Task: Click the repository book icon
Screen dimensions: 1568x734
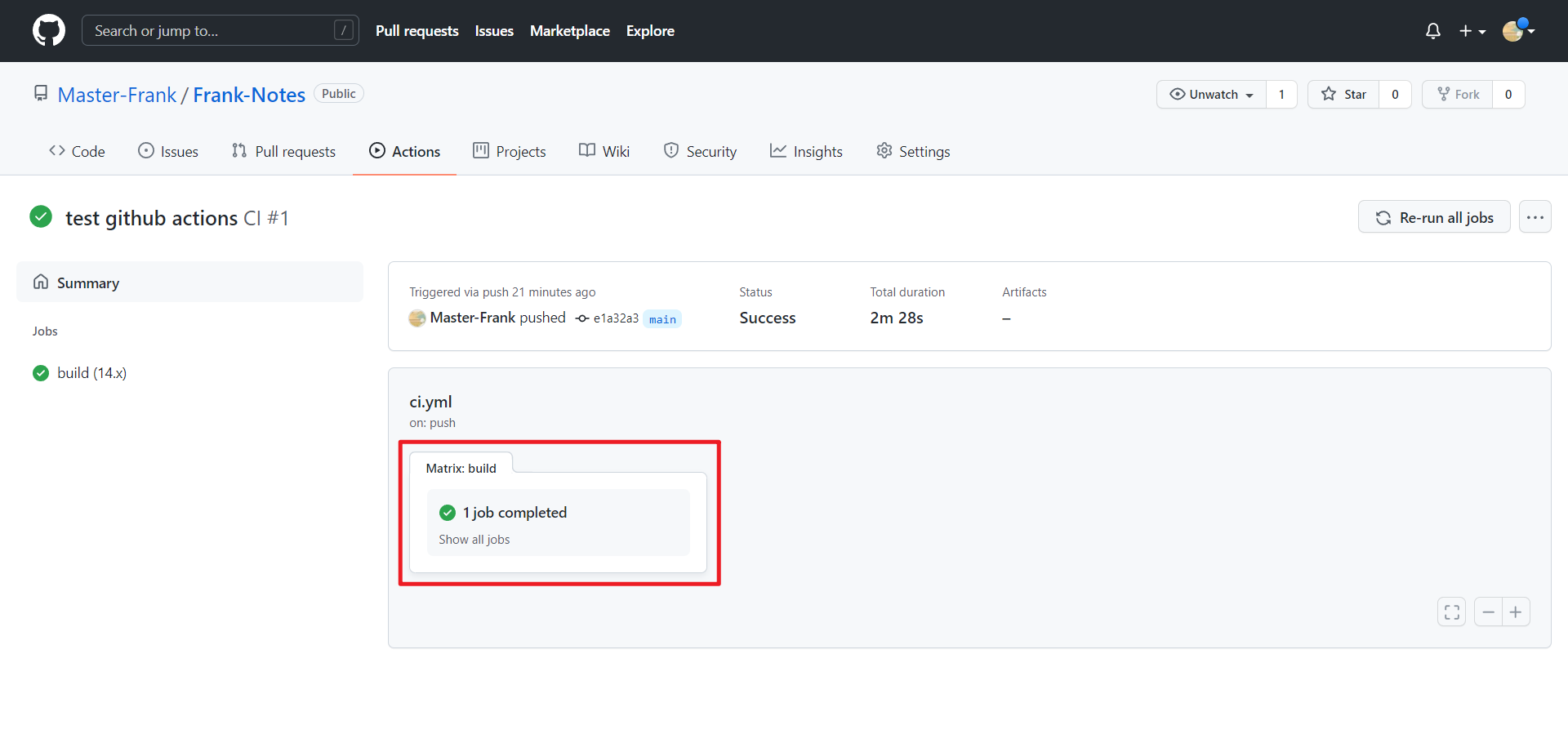Action: click(x=41, y=94)
